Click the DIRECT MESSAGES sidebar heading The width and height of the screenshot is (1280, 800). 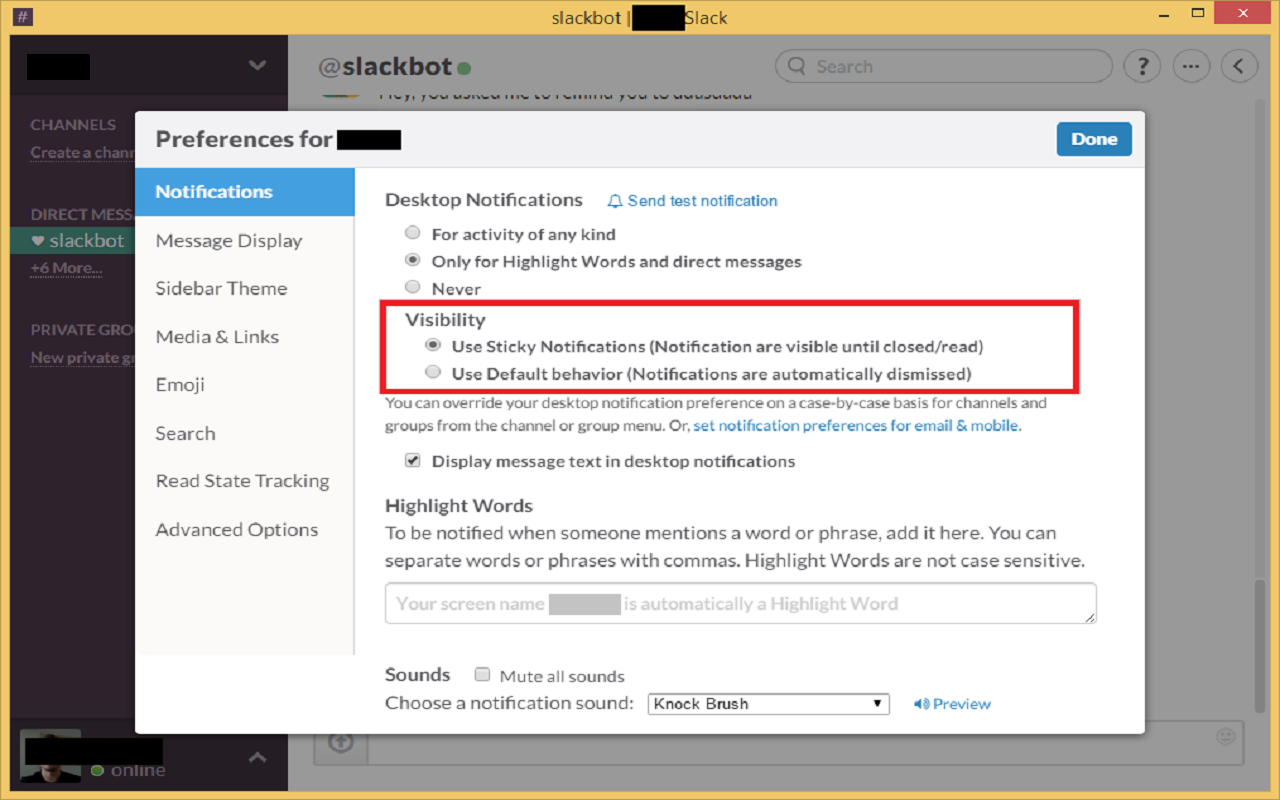coord(82,214)
